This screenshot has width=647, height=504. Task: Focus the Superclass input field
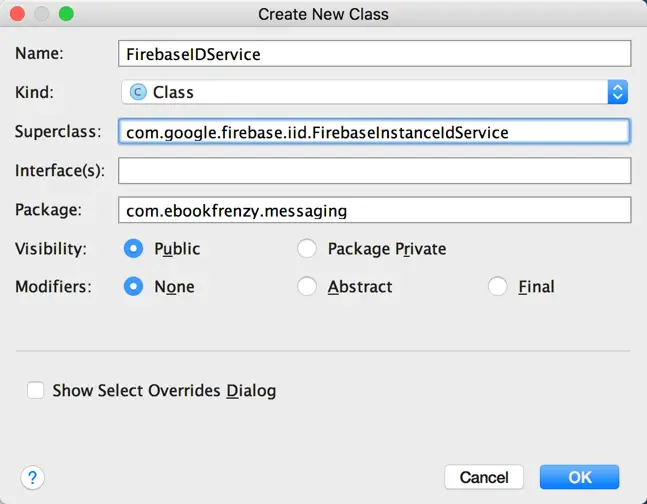[374, 131]
